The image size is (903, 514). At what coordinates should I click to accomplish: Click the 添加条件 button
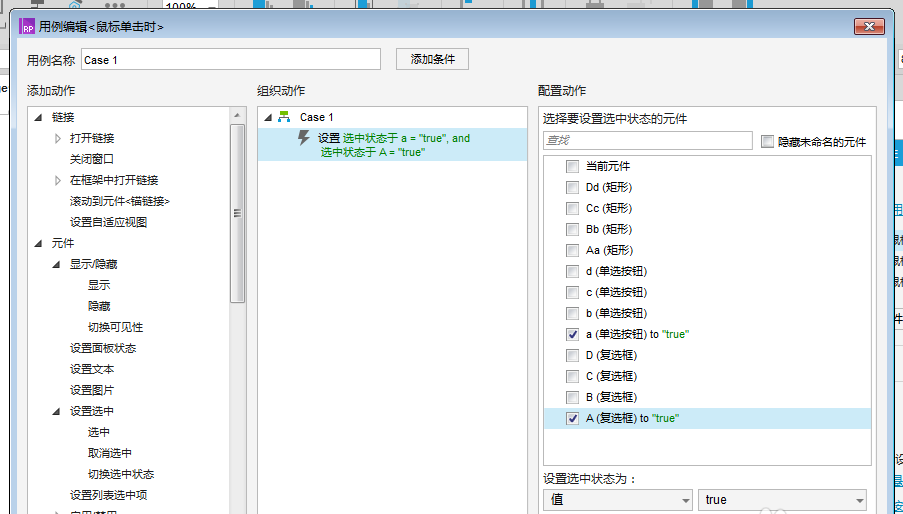[432, 60]
